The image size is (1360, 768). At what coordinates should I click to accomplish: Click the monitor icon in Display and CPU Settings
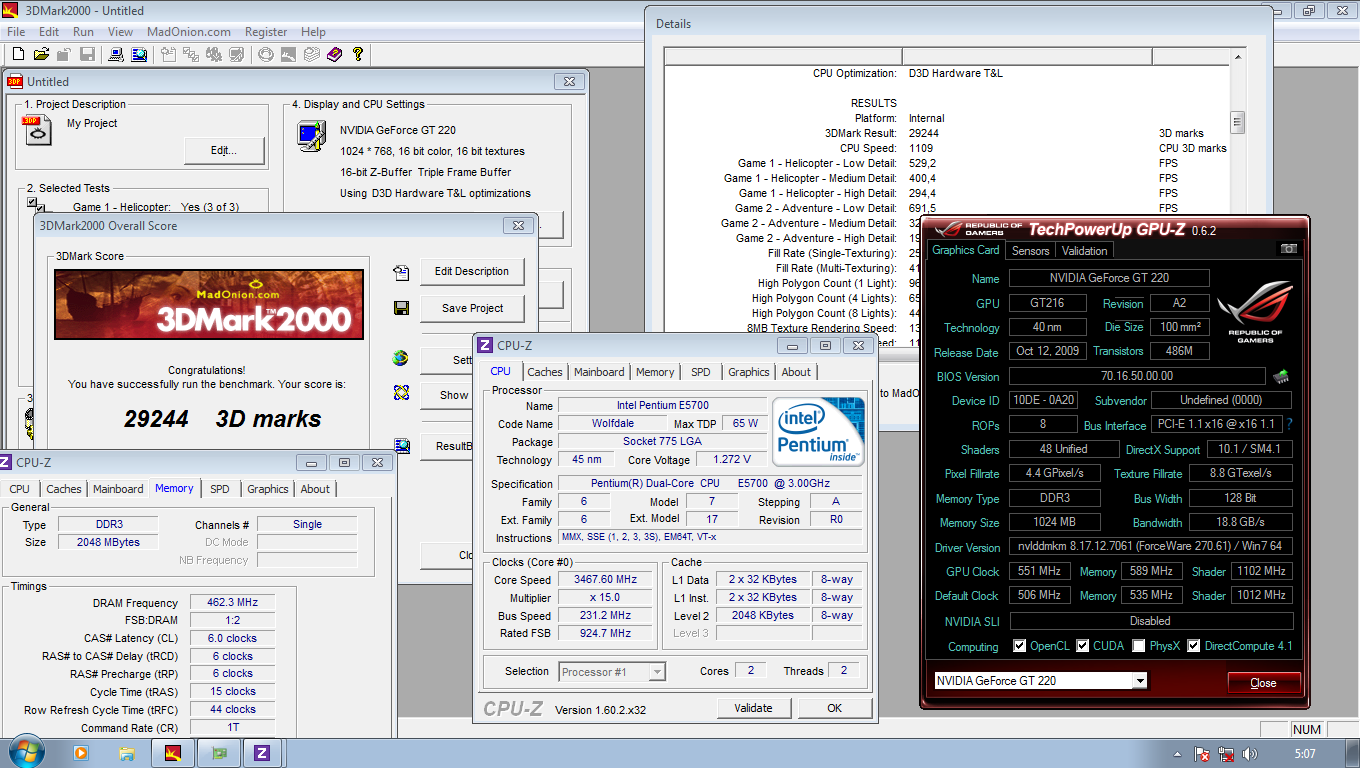[x=311, y=135]
